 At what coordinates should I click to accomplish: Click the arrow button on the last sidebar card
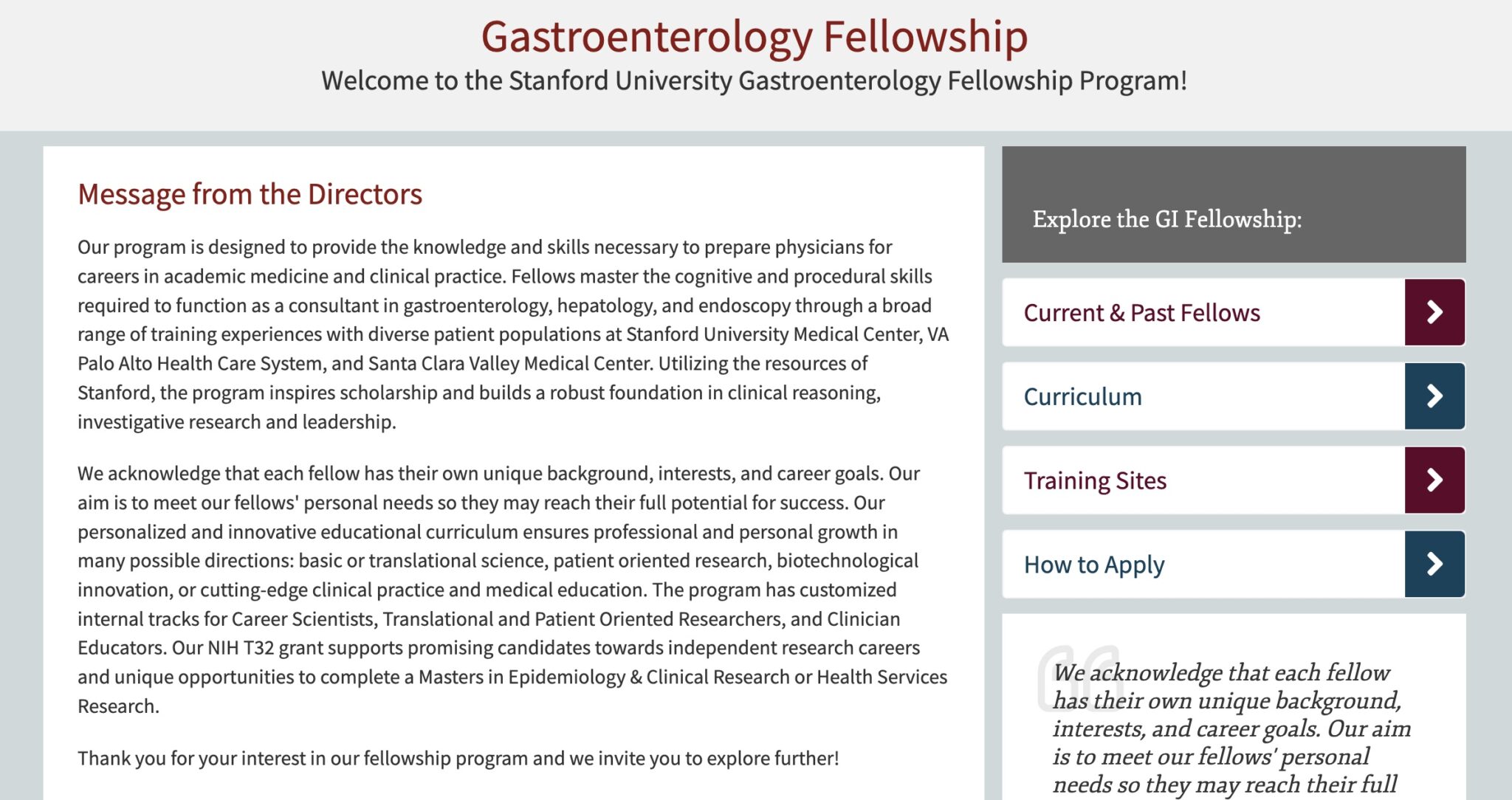1433,565
